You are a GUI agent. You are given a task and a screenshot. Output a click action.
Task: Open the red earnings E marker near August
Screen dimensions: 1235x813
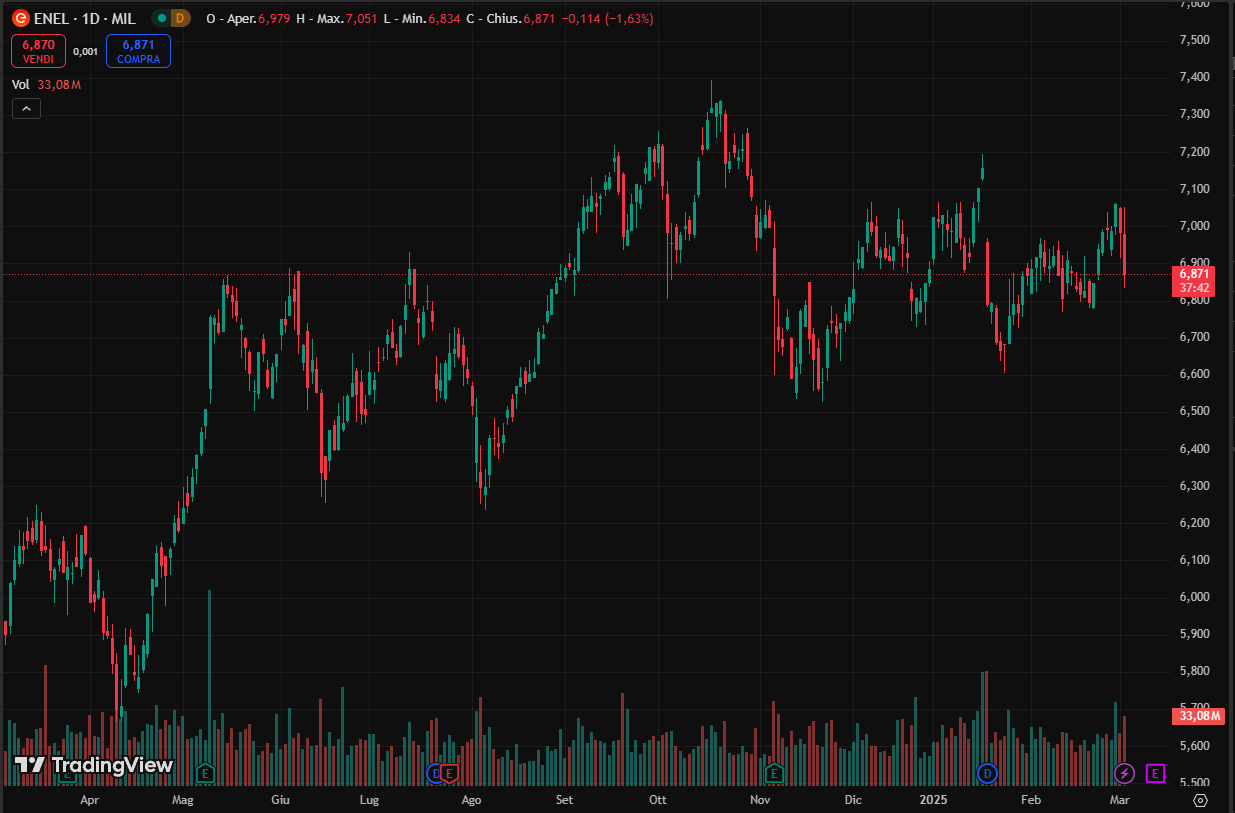pyautogui.click(x=450, y=772)
